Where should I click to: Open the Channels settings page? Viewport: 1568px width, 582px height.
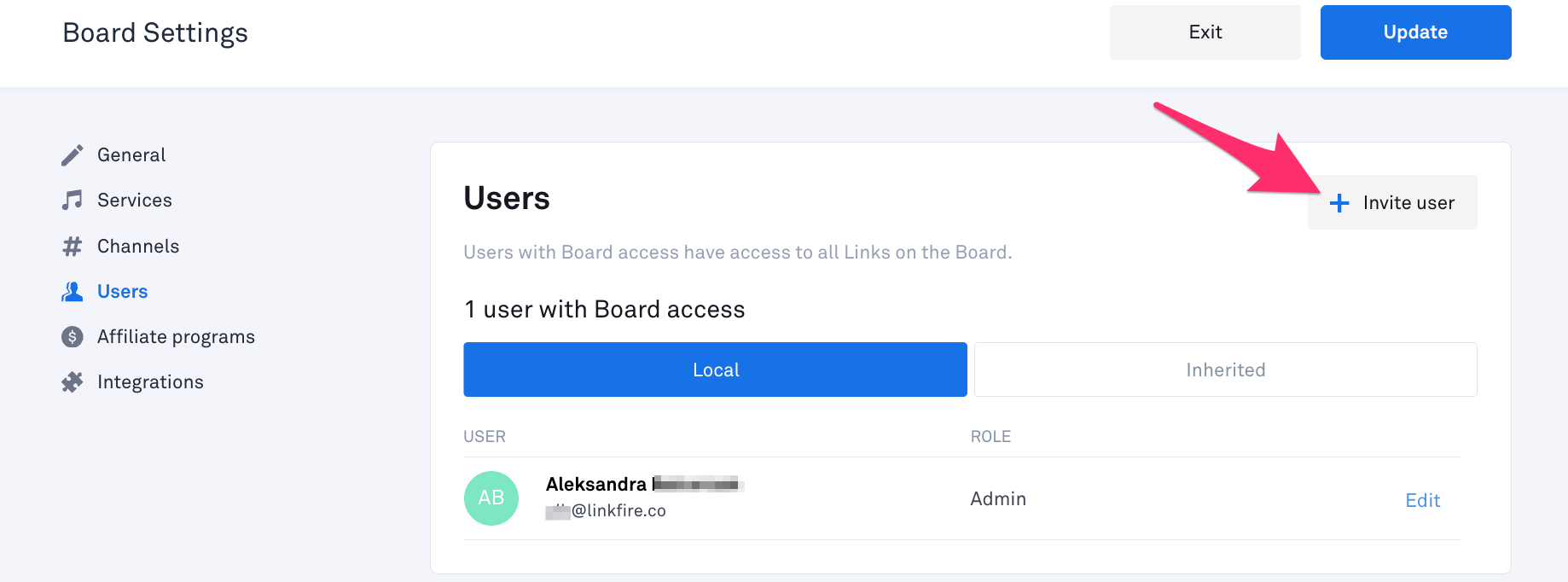tap(138, 247)
